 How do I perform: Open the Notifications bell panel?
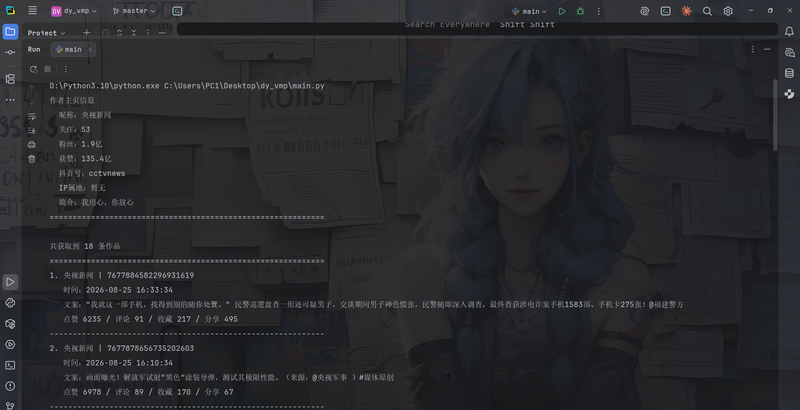[x=789, y=32]
